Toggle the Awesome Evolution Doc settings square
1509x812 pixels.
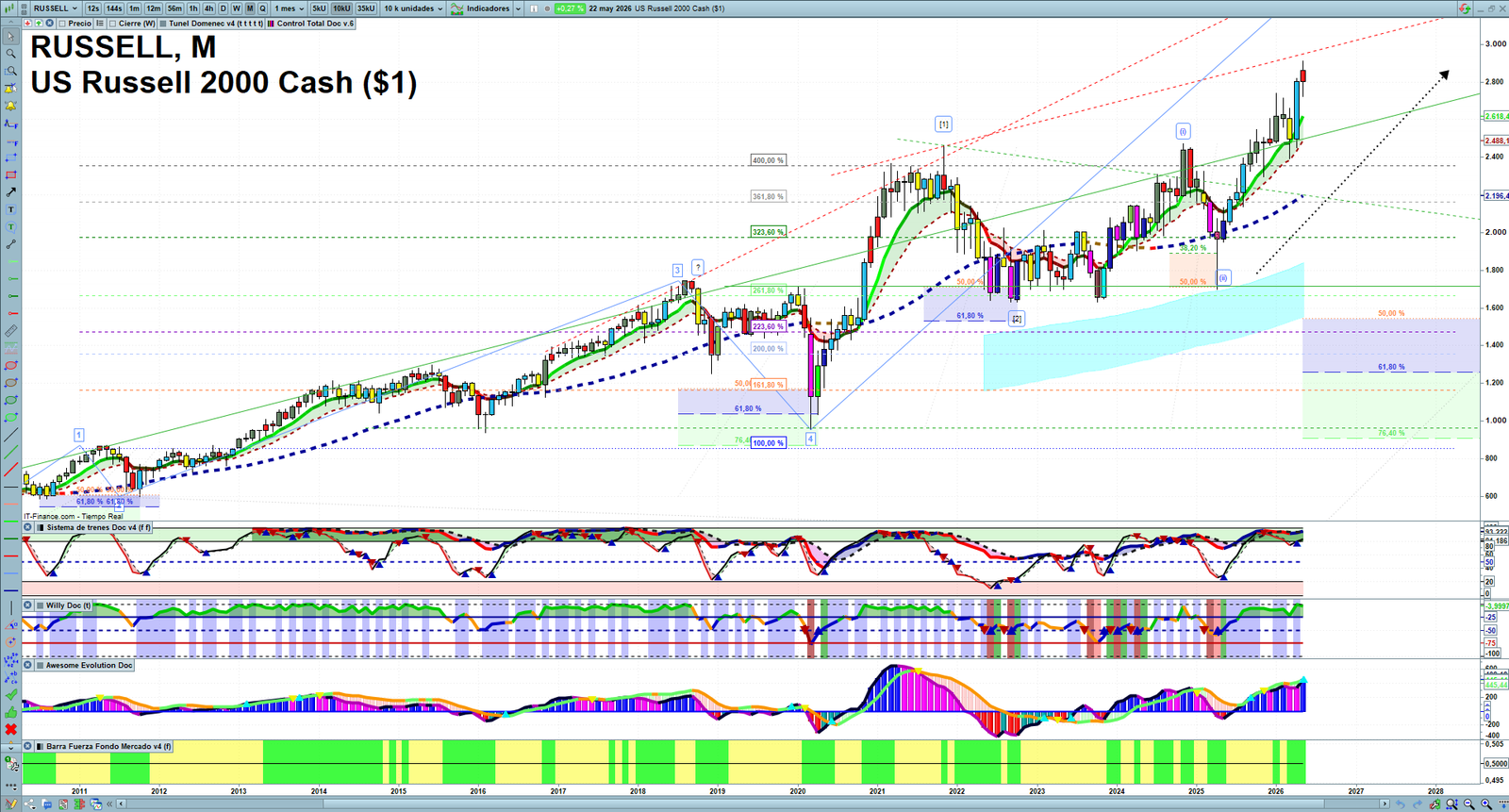(x=40, y=665)
